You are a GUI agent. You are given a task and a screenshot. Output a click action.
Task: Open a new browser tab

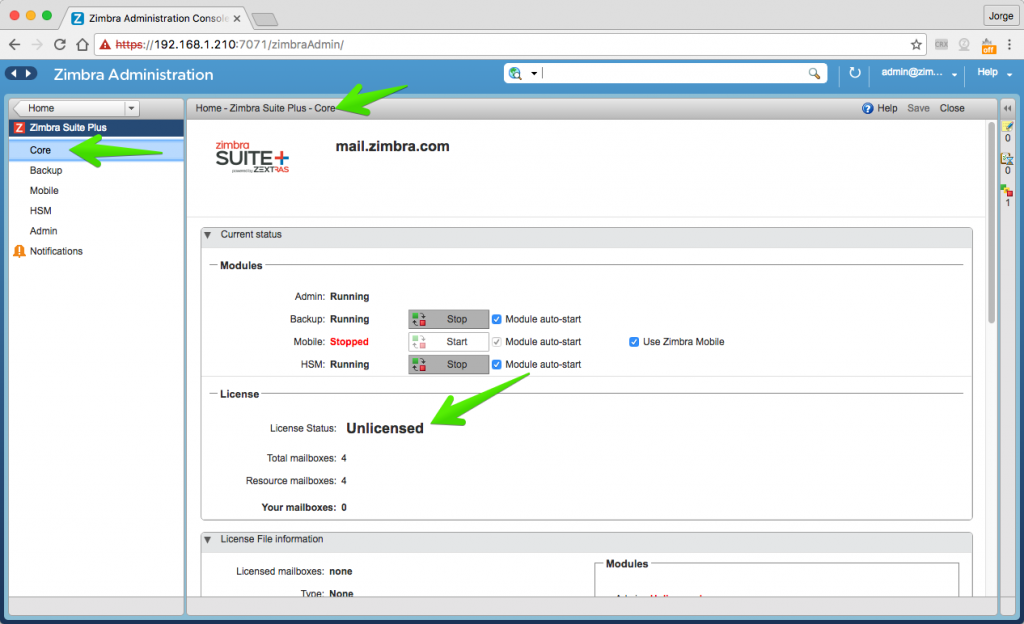click(x=264, y=19)
